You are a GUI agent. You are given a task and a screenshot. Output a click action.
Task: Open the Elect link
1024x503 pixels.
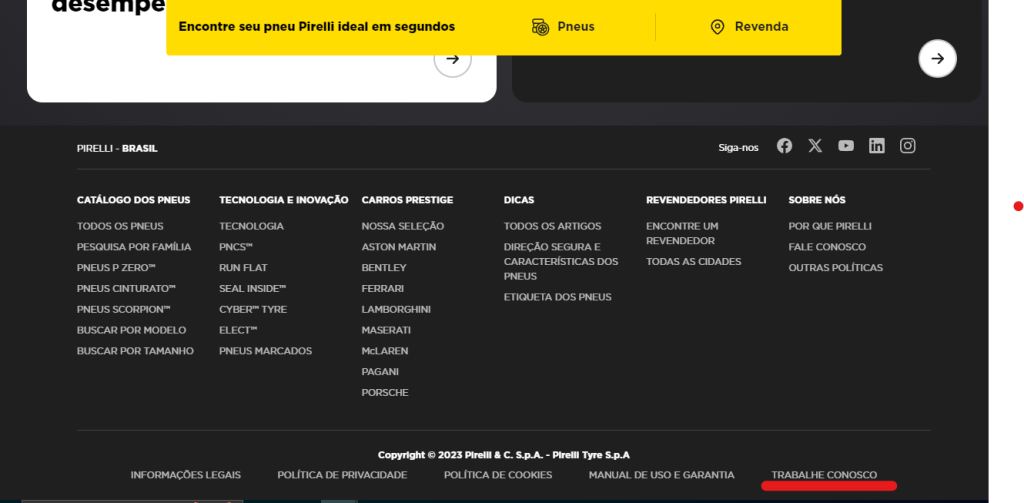238,331
